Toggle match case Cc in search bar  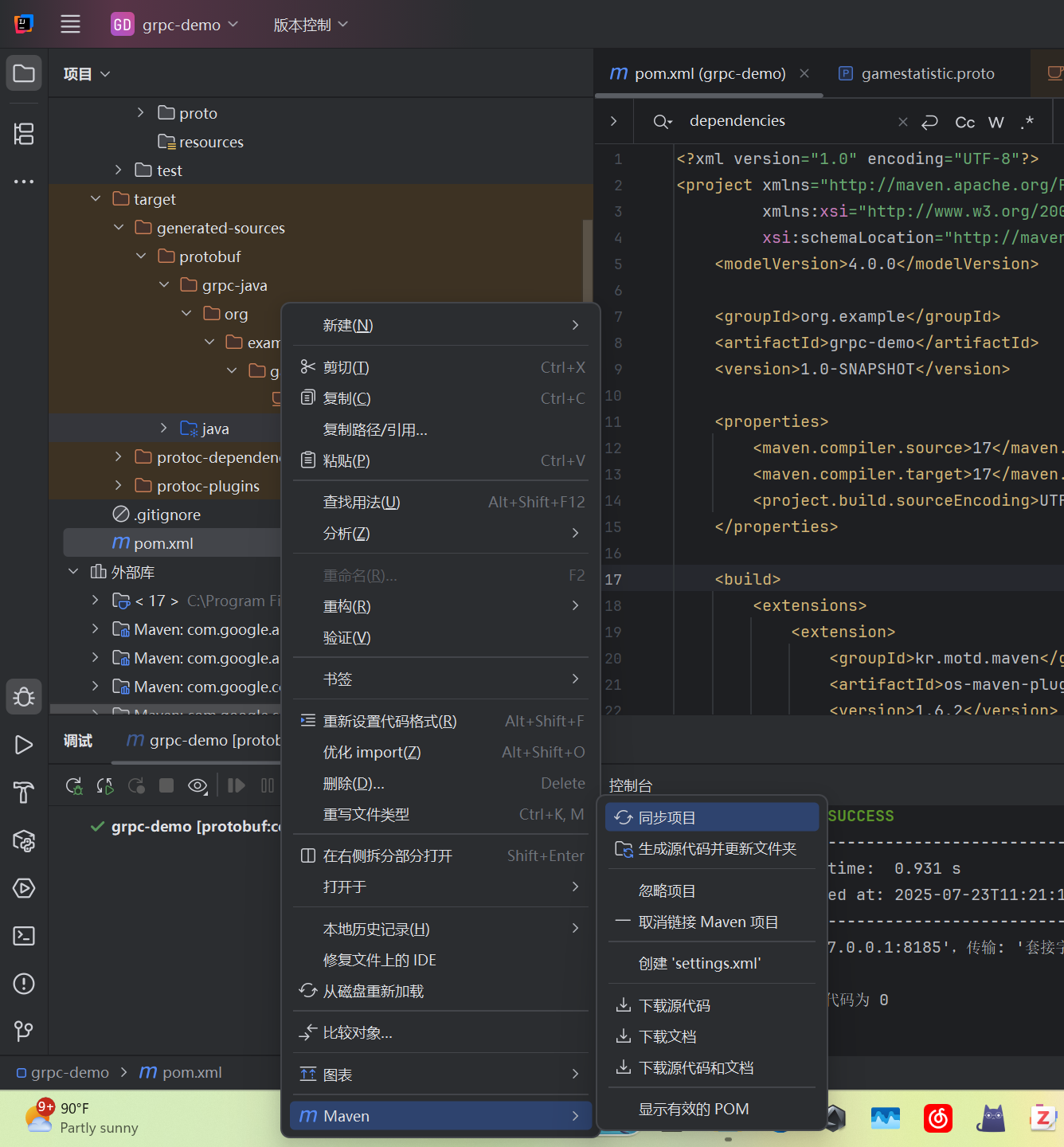pos(964,122)
